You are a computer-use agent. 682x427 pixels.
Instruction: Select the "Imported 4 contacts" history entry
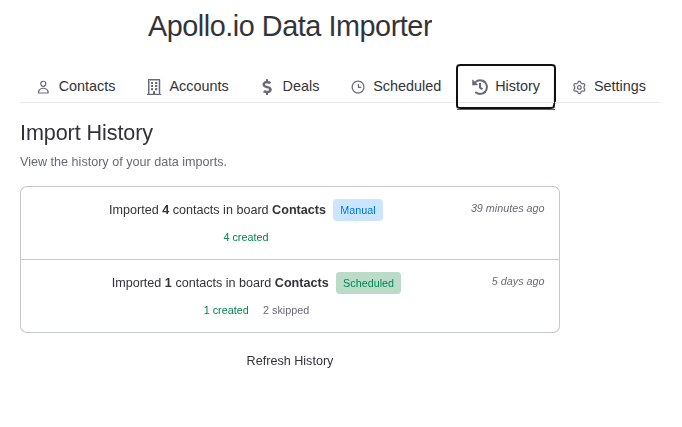click(290, 224)
